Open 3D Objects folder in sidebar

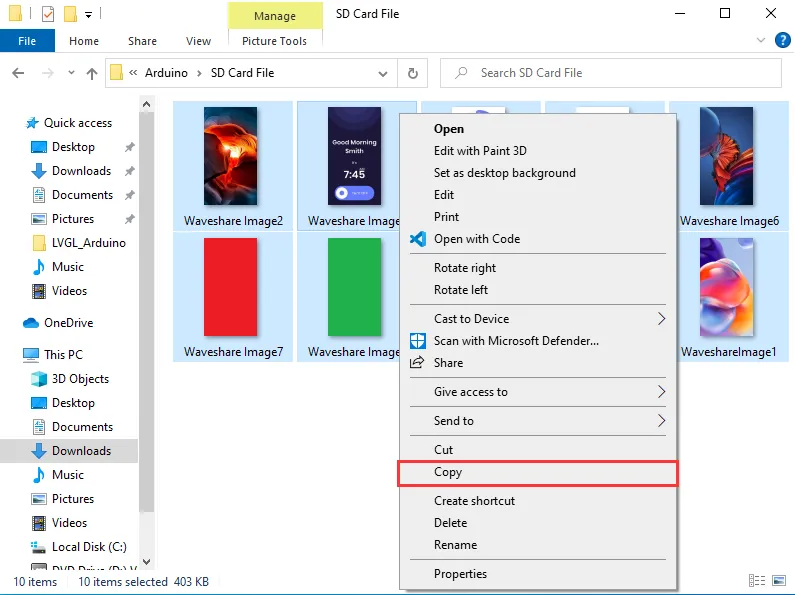[80, 379]
